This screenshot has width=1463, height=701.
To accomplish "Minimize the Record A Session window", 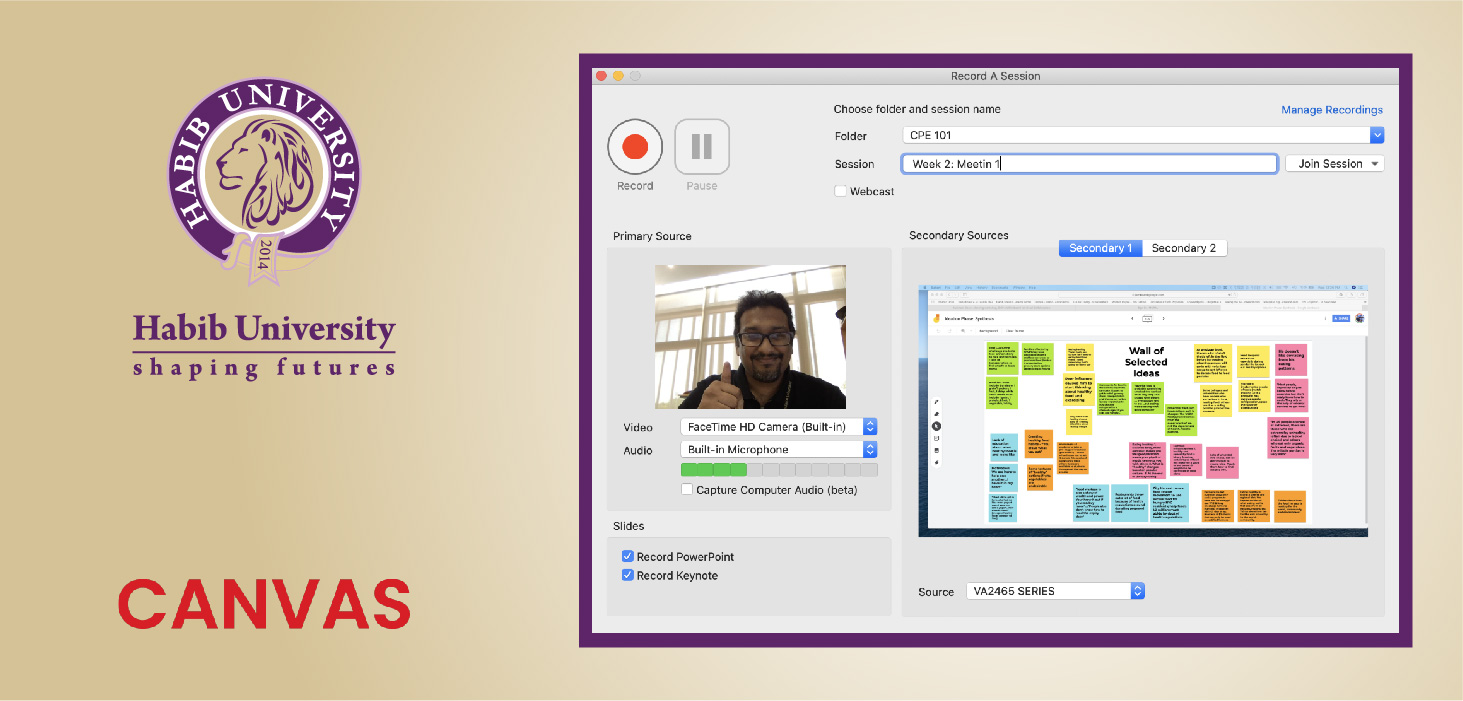I will 618,76.
